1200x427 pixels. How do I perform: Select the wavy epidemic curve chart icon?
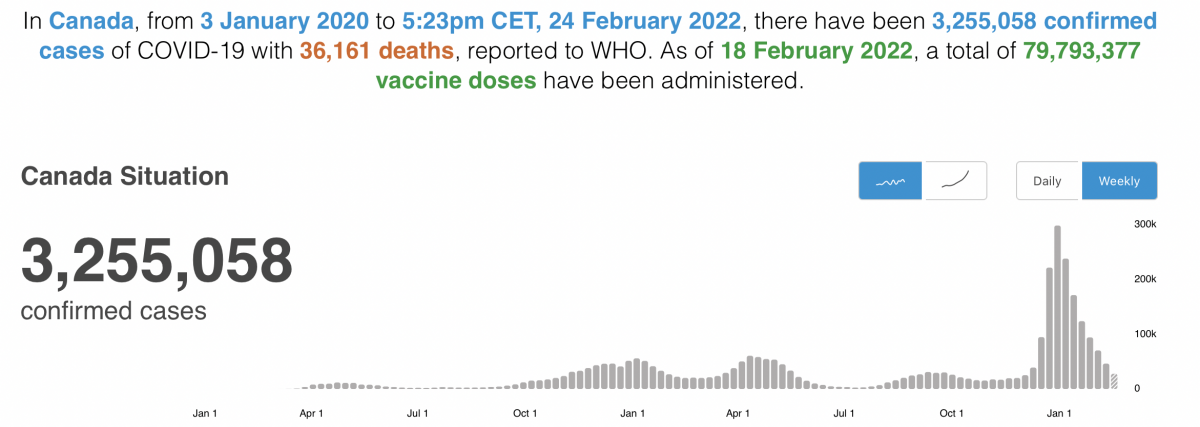click(891, 182)
